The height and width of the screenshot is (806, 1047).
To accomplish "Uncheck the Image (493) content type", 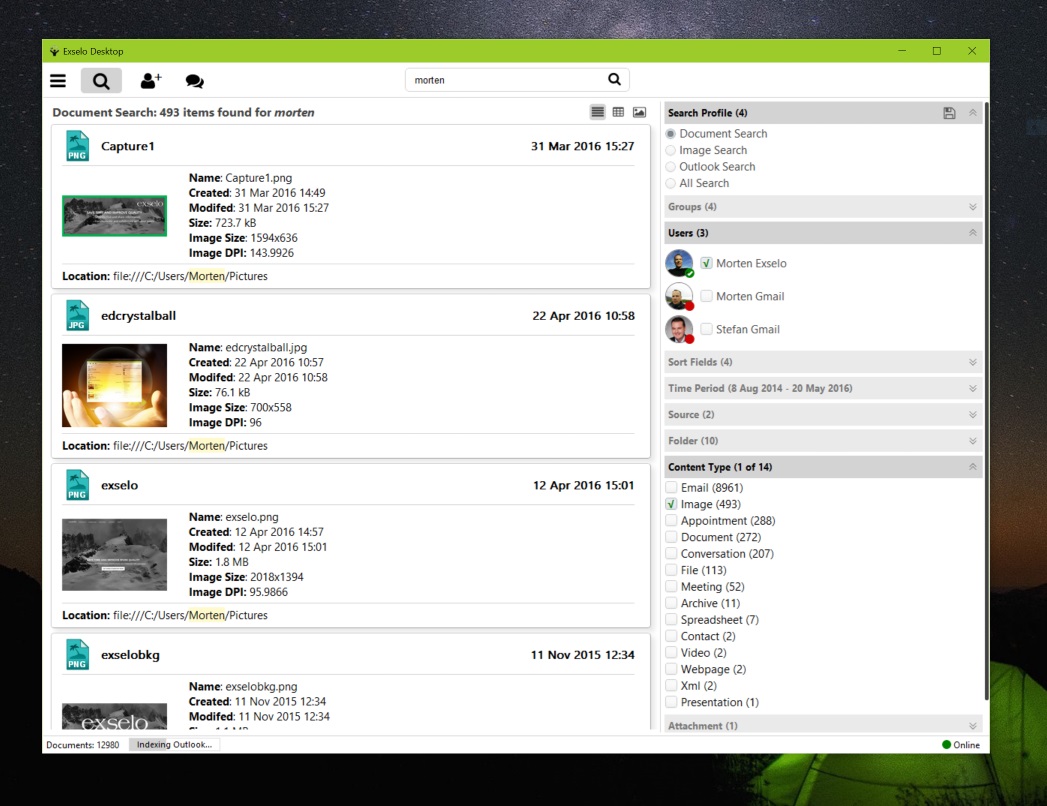I will point(671,504).
